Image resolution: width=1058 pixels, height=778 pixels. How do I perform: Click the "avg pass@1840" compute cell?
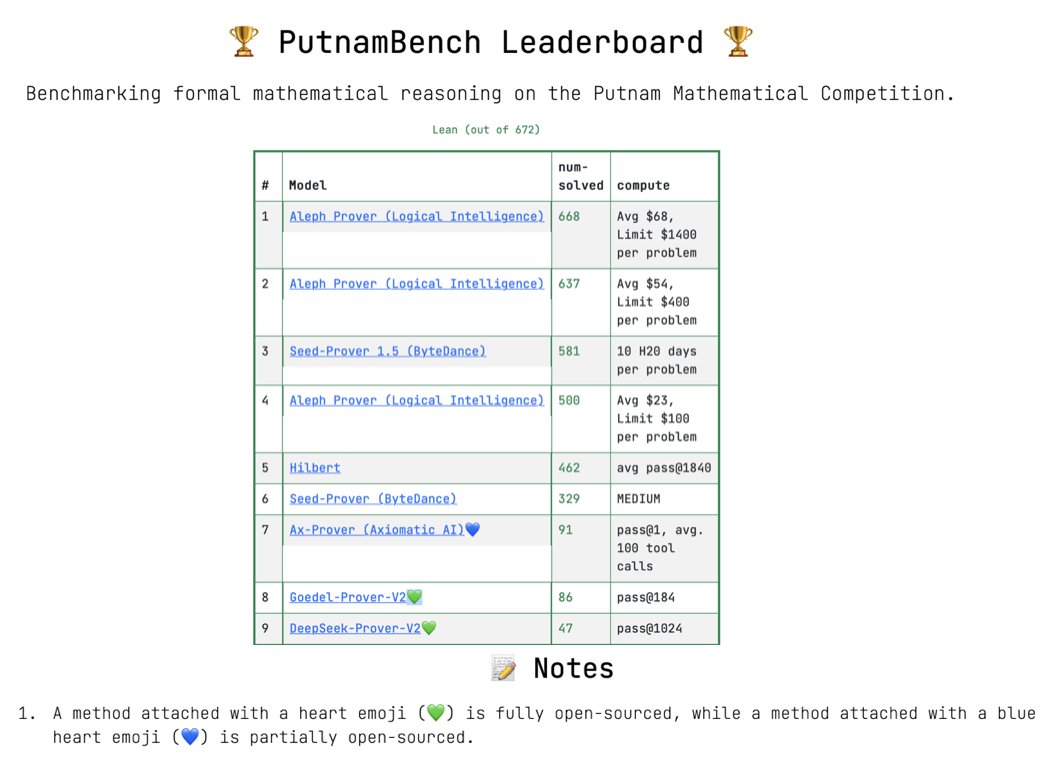tap(664, 468)
